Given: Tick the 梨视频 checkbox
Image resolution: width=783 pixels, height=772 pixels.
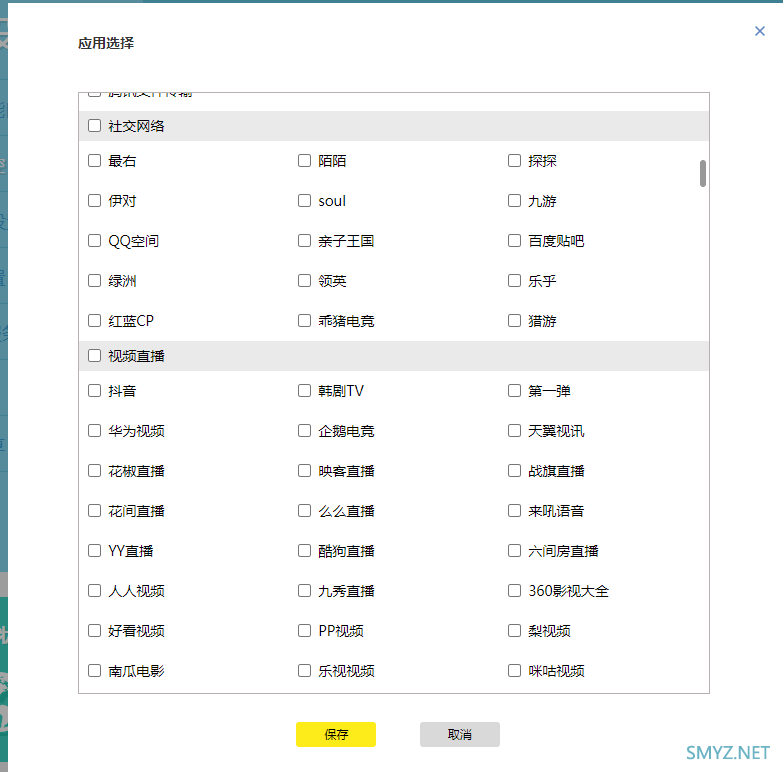Looking at the screenshot, I should (x=514, y=631).
